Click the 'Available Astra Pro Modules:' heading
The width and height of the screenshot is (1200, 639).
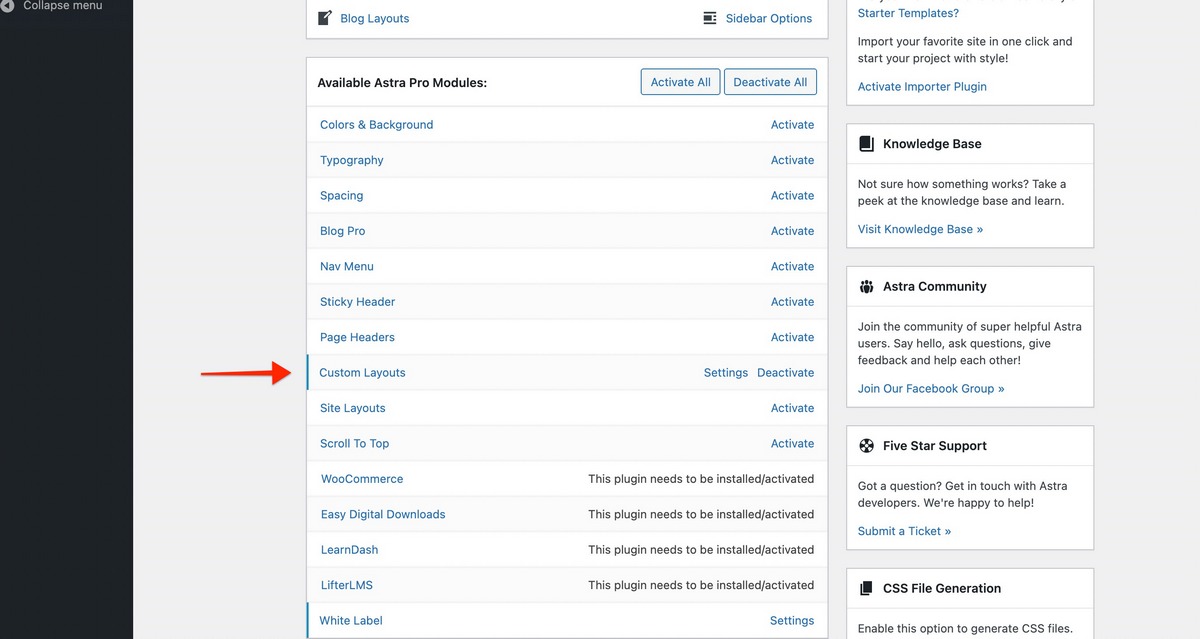[x=402, y=83]
